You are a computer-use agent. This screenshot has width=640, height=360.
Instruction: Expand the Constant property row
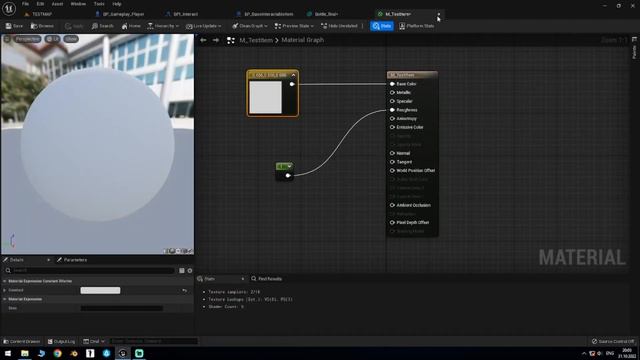point(5,290)
